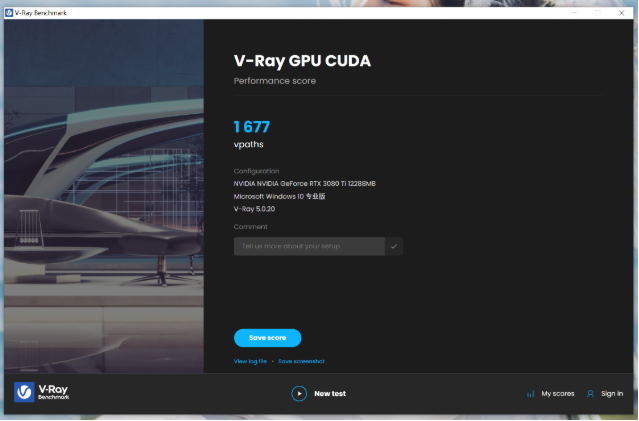Screen dimensions: 639x421
Task: Open My scores from the footer text
Action: 558,394
